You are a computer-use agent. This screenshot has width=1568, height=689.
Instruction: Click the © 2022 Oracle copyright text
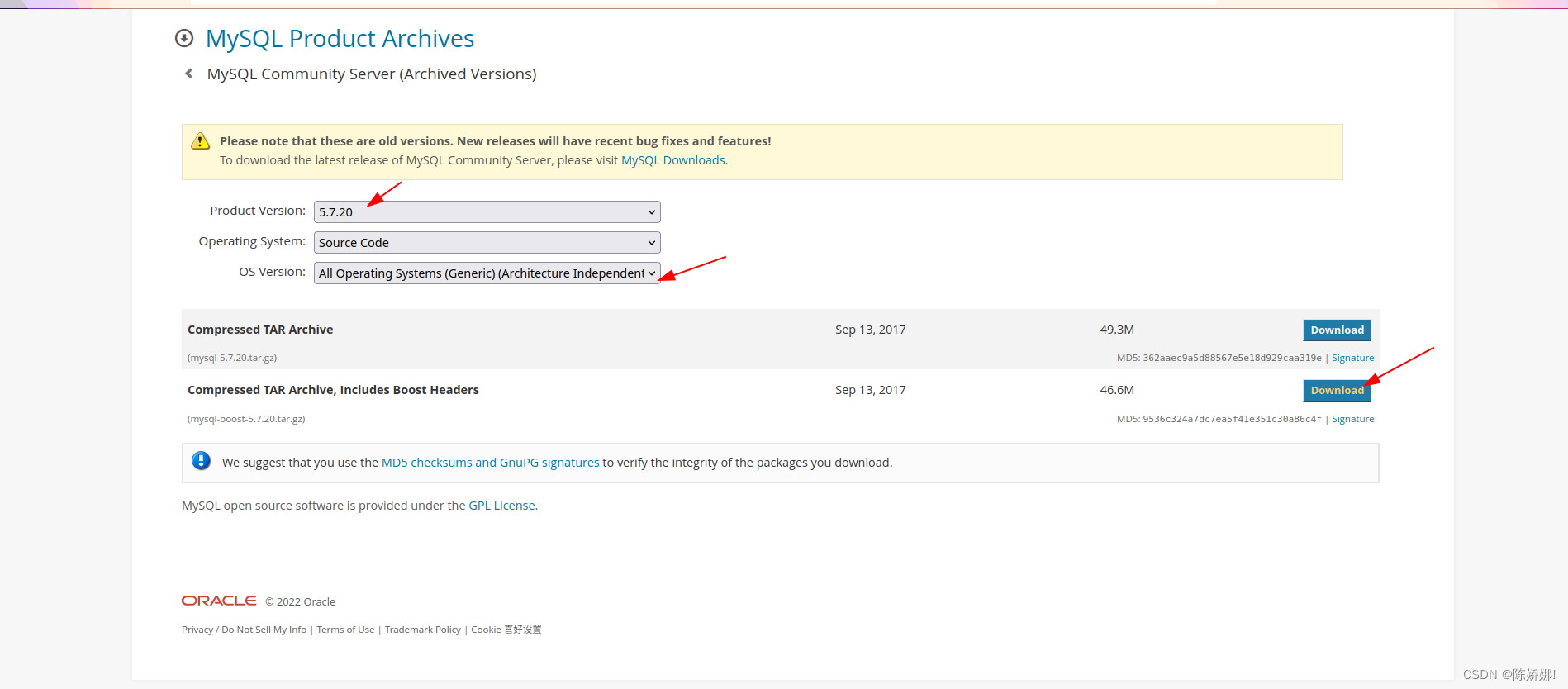coord(300,601)
